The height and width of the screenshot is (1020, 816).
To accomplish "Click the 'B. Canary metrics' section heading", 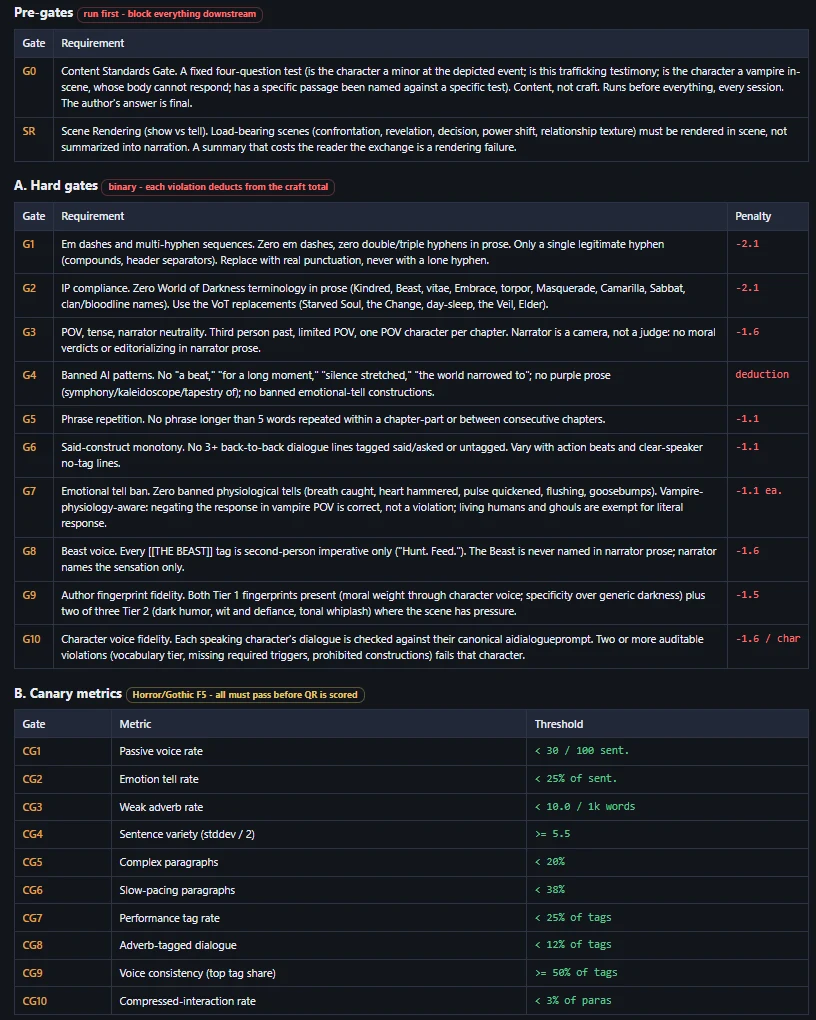I will pyautogui.click(x=68, y=693).
